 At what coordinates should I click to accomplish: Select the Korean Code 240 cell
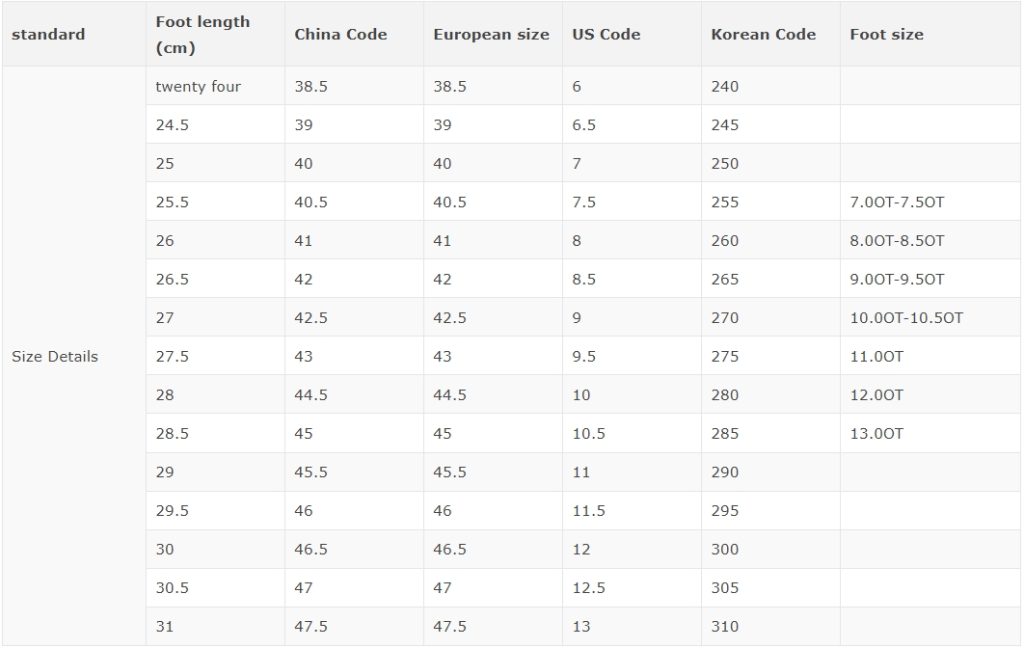coord(771,86)
